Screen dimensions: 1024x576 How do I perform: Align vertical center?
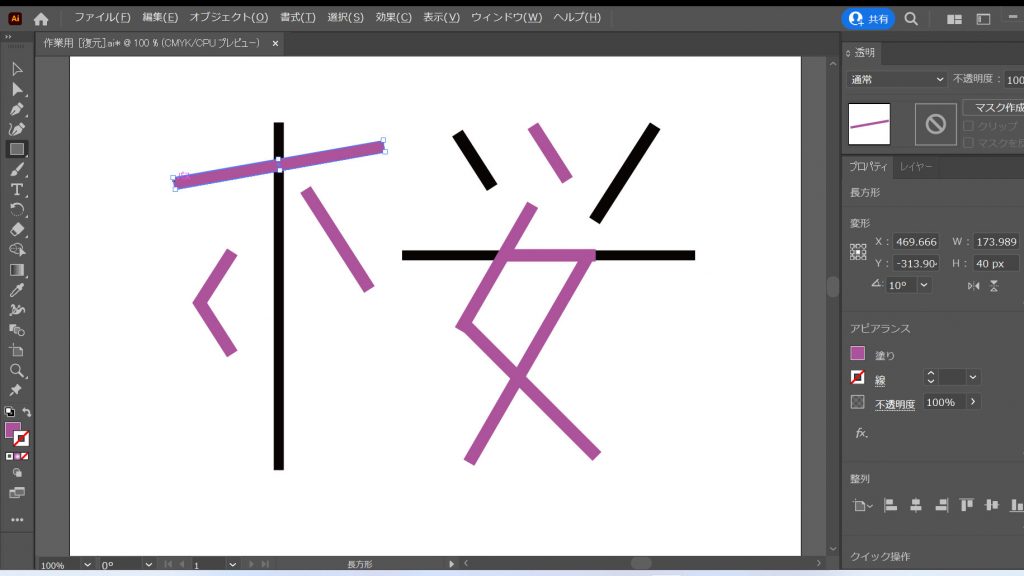tap(991, 505)
